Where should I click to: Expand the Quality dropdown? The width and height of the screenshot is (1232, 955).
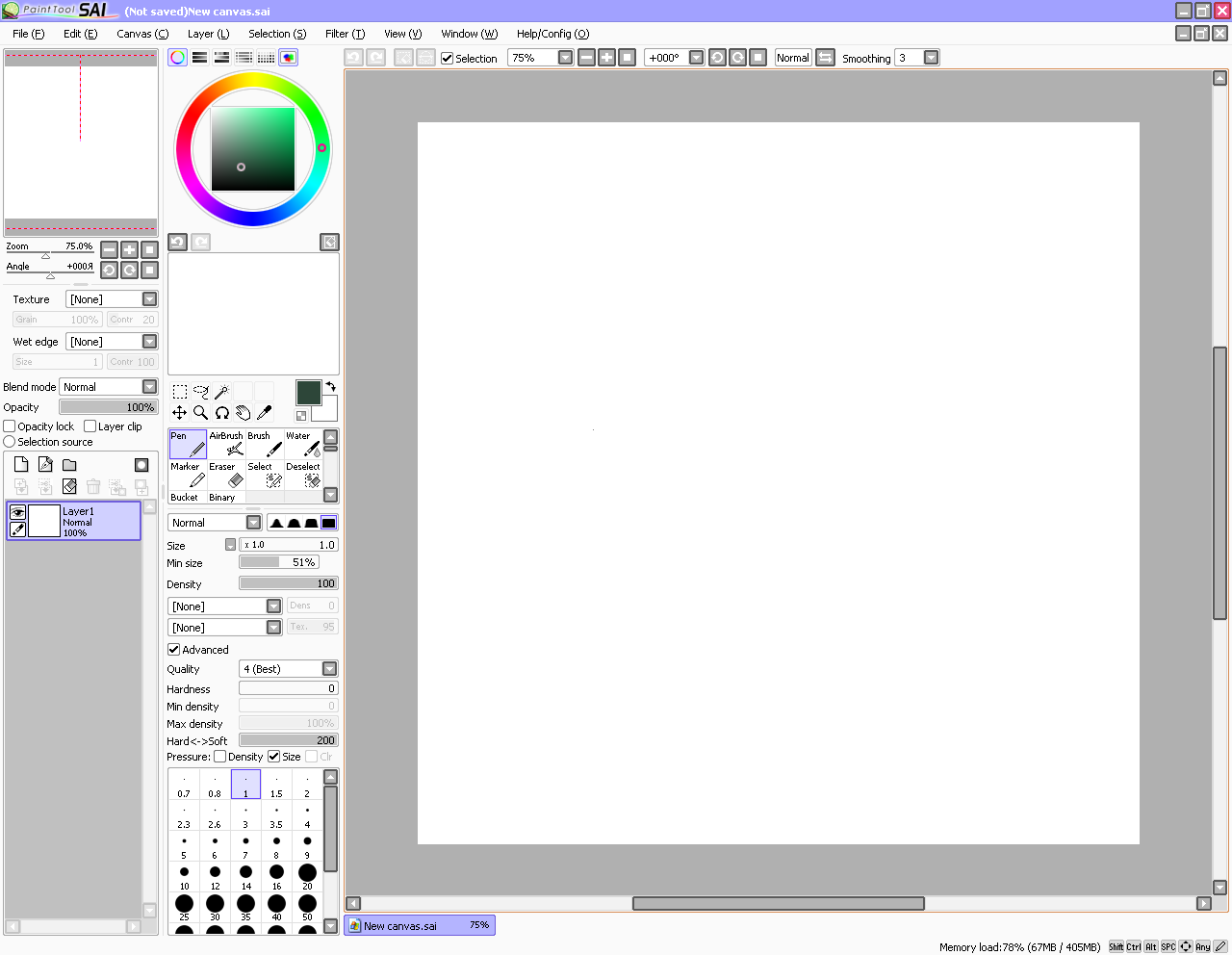click(x=329, y=669)
